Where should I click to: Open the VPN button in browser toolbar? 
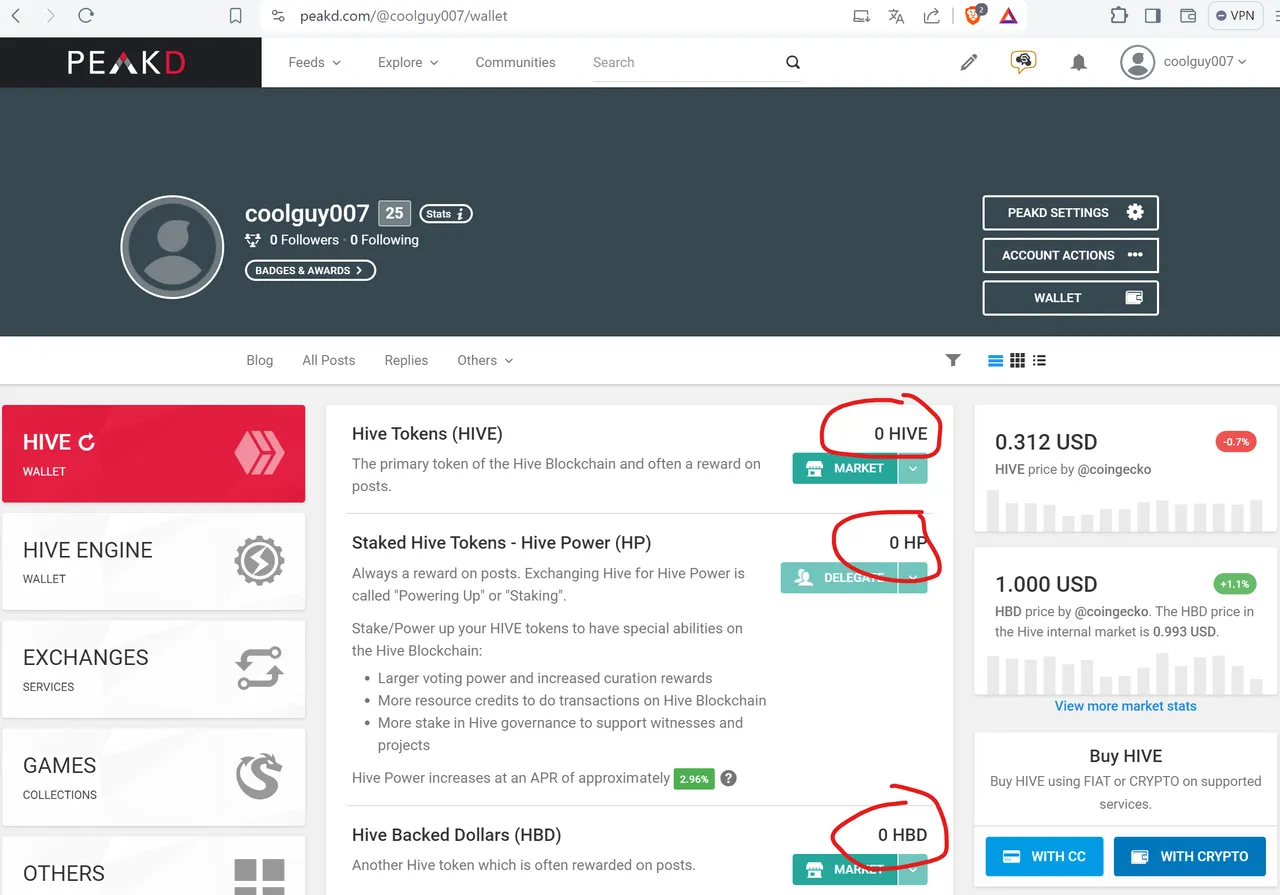tap(1235, 16)
